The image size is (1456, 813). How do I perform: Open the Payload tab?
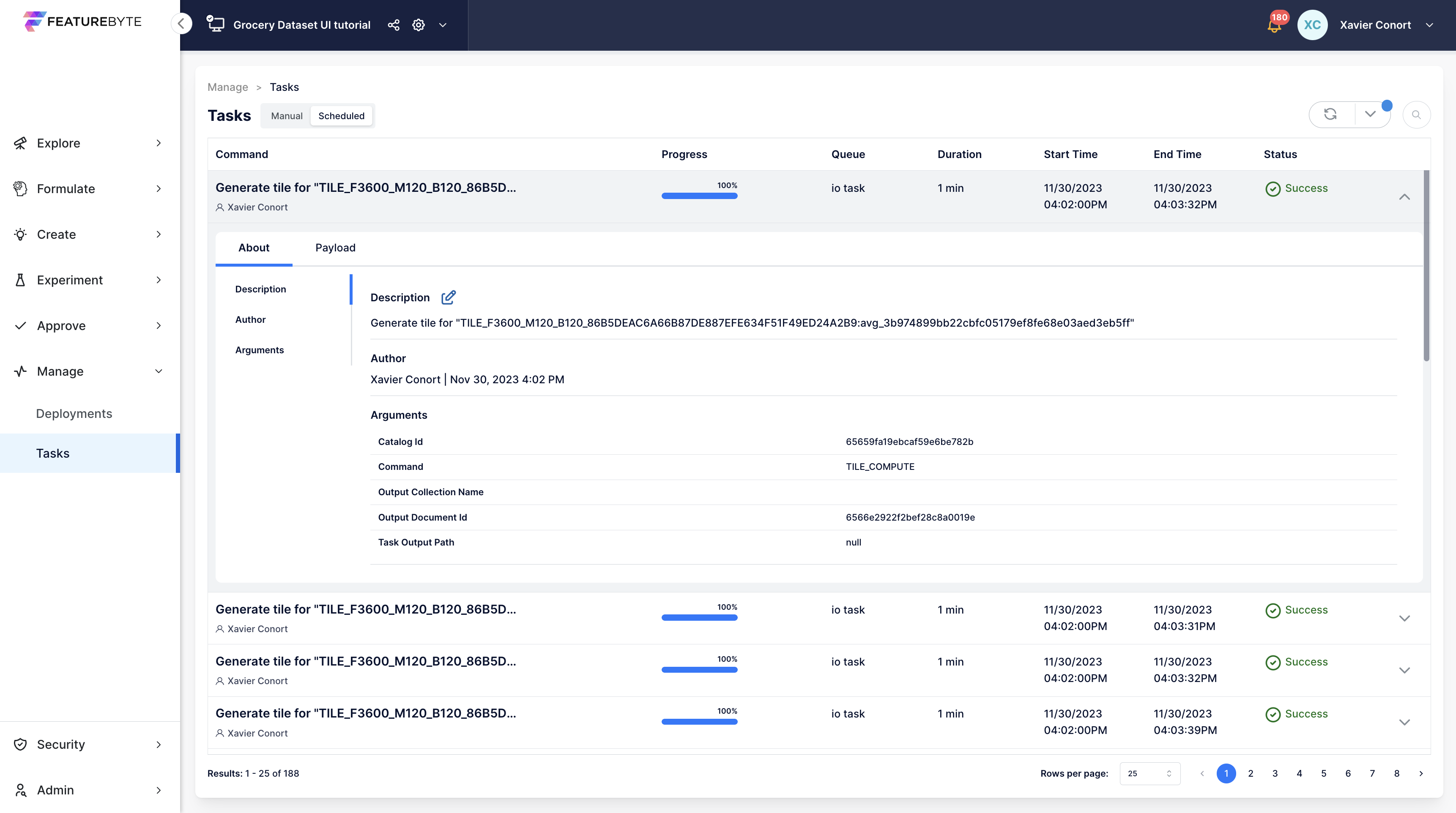coord(335,248)
